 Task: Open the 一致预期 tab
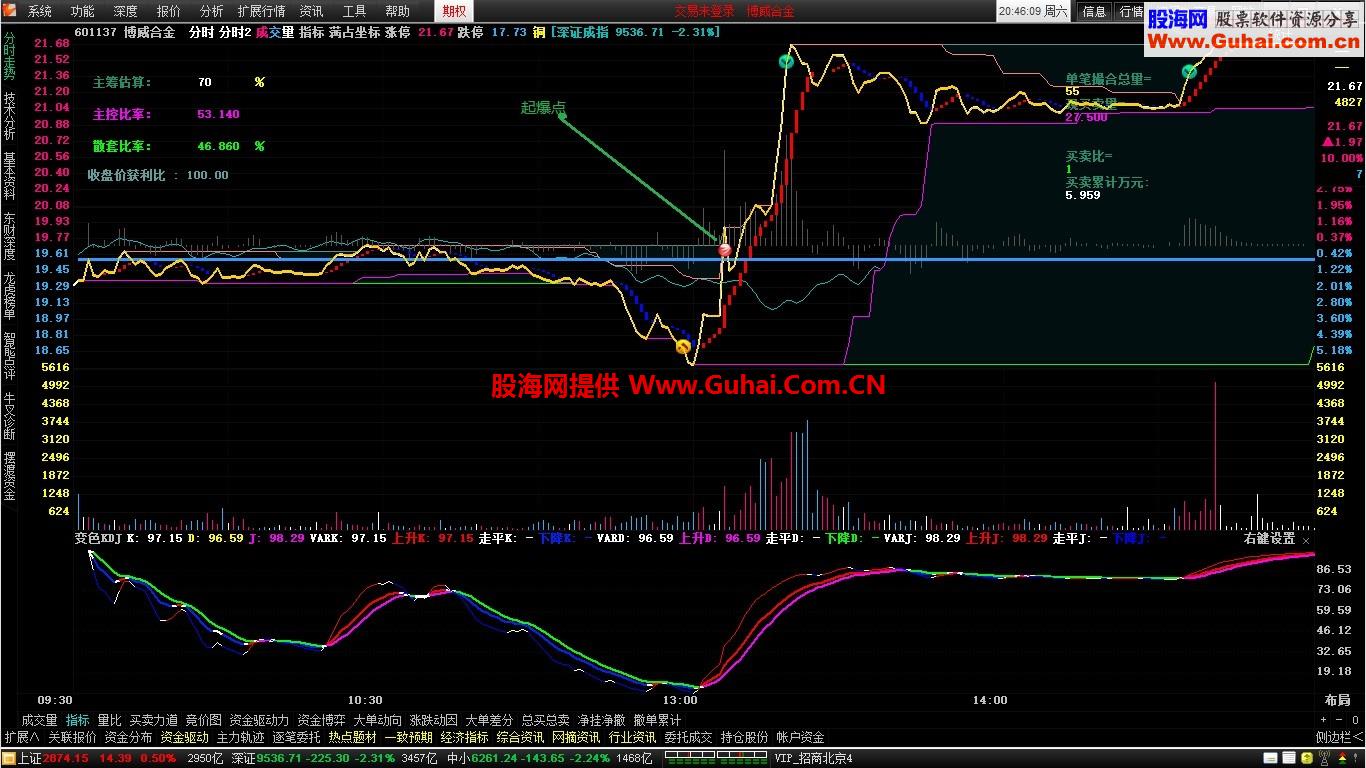coord(408,737)
